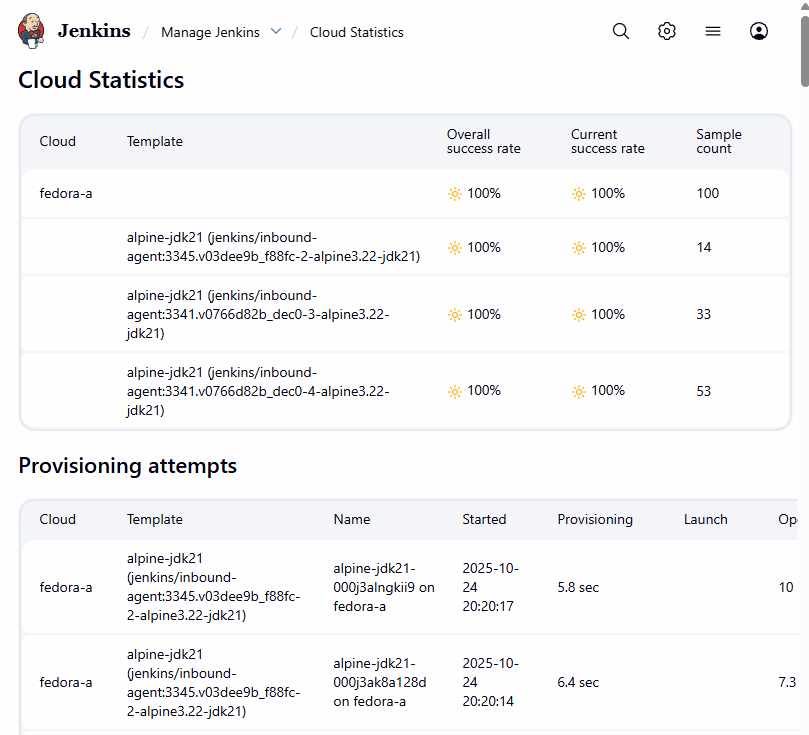809x735 pixels.
Task: Go to Manage Jenkins breadcrumb
Action: (x=210, y=32)
